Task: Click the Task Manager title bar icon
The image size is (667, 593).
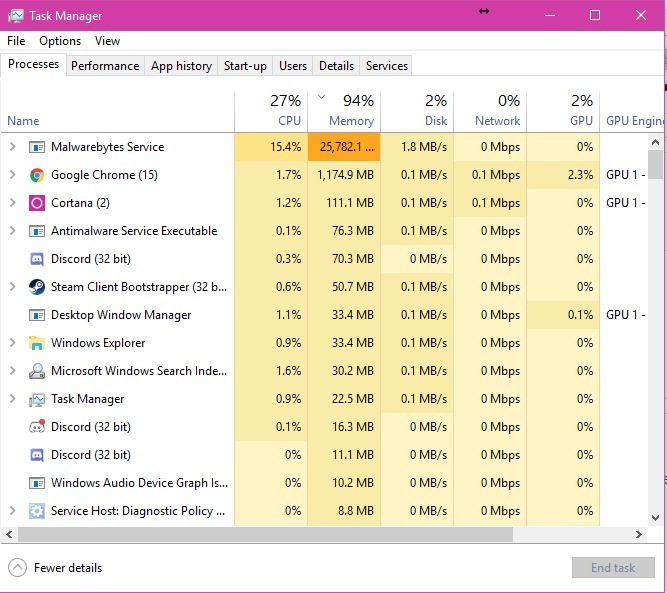Action: click(x=15, y=16)
